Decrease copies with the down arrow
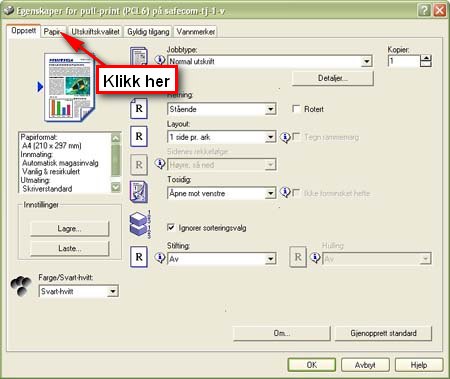The width and height of the screenshot is (450, 379). (x=426, y=64)
